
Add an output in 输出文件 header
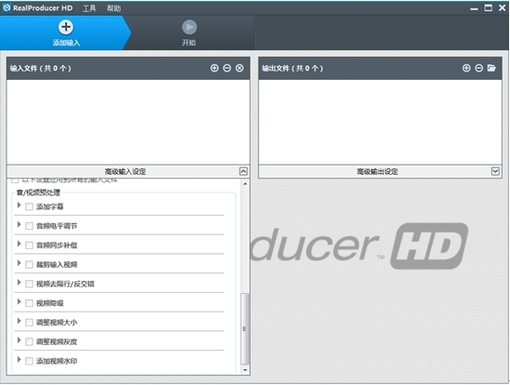point(466,68)
